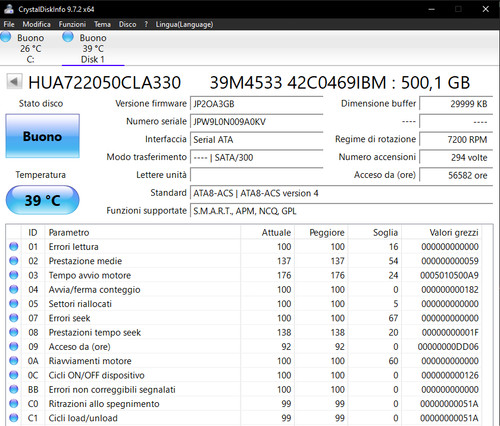The image size is (500, 426).
Task: Click raw value 0000000001F
Action: click(450, 332)
